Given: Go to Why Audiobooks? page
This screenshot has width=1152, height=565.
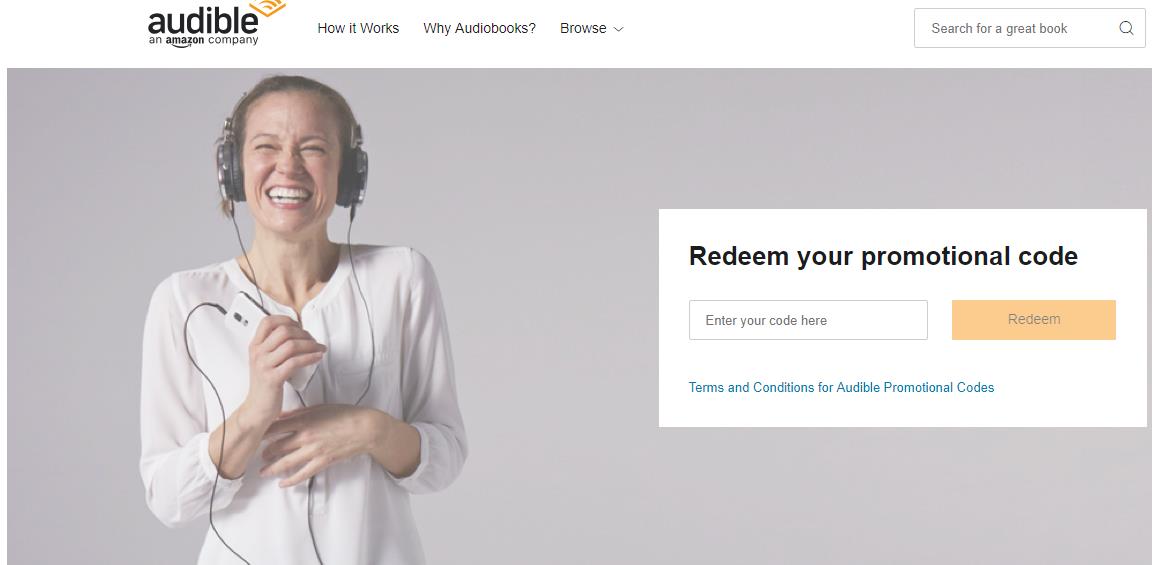Looking at the screenshot, I should tap(479, 28).
